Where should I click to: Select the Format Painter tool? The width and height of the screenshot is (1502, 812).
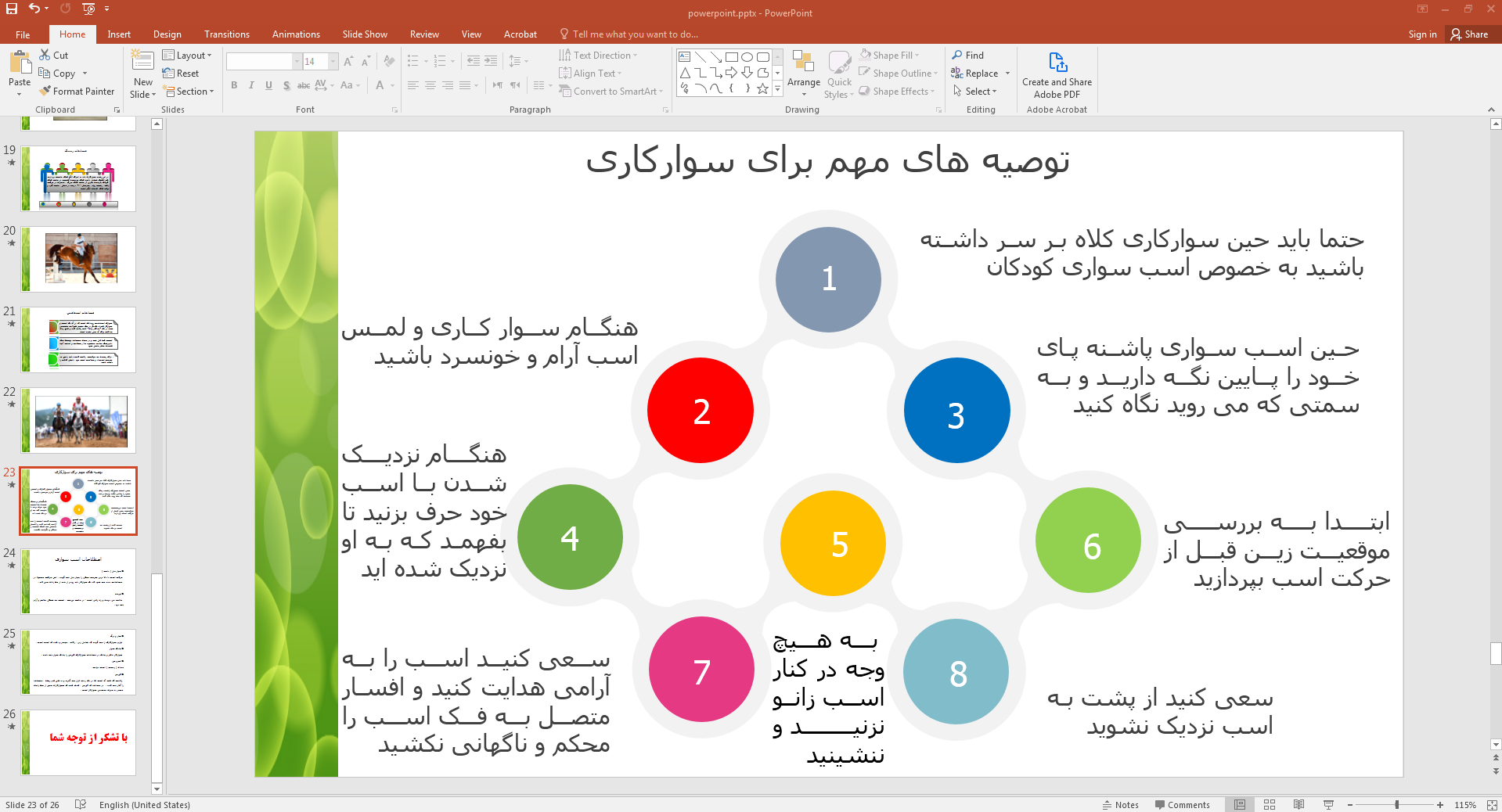pos(77,92)
